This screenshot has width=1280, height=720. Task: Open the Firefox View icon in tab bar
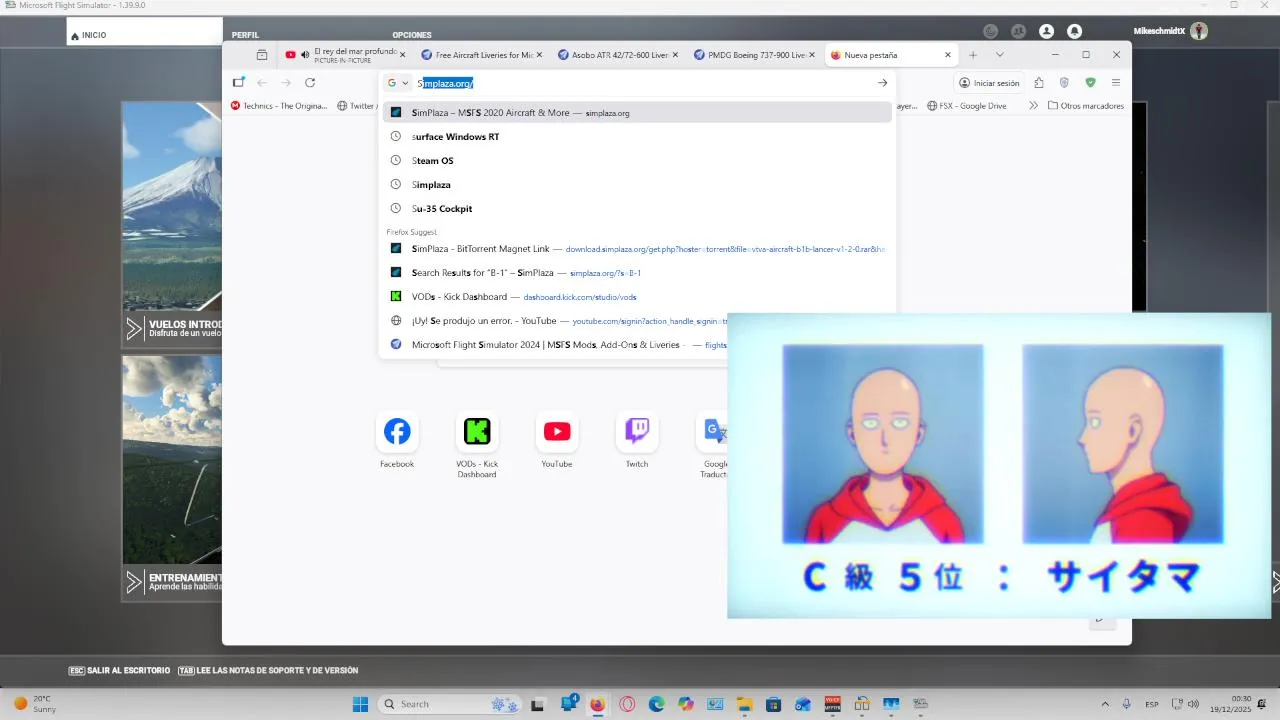click(261, 55)
